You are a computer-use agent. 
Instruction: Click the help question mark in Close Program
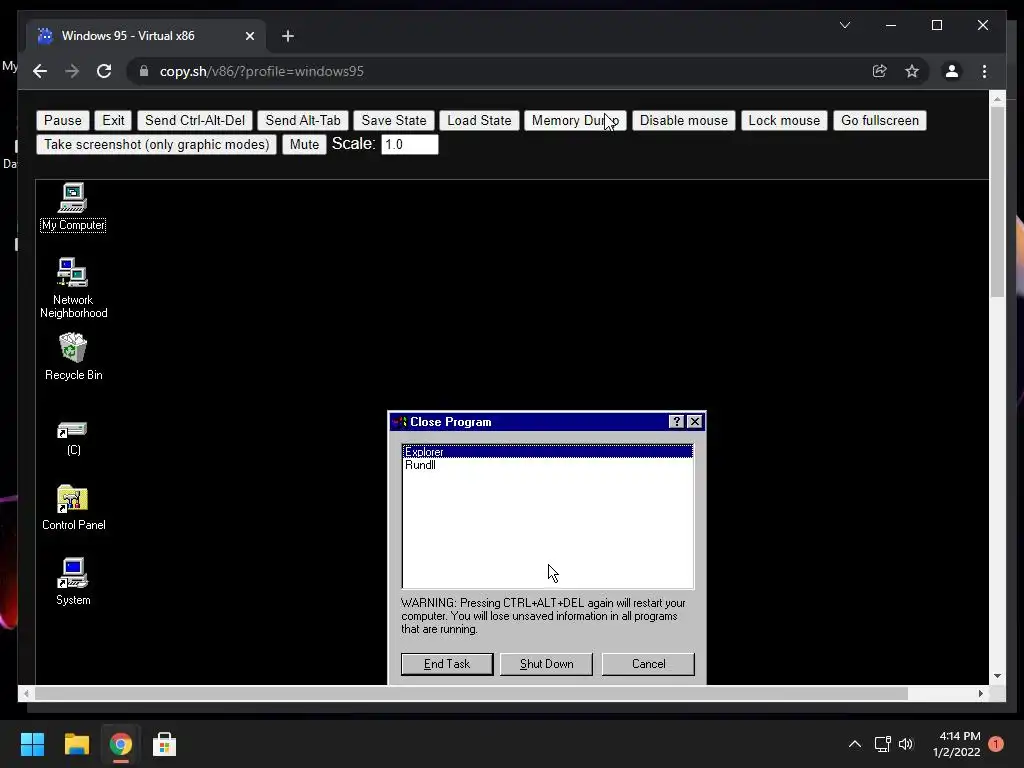click(x=677, y=422)
